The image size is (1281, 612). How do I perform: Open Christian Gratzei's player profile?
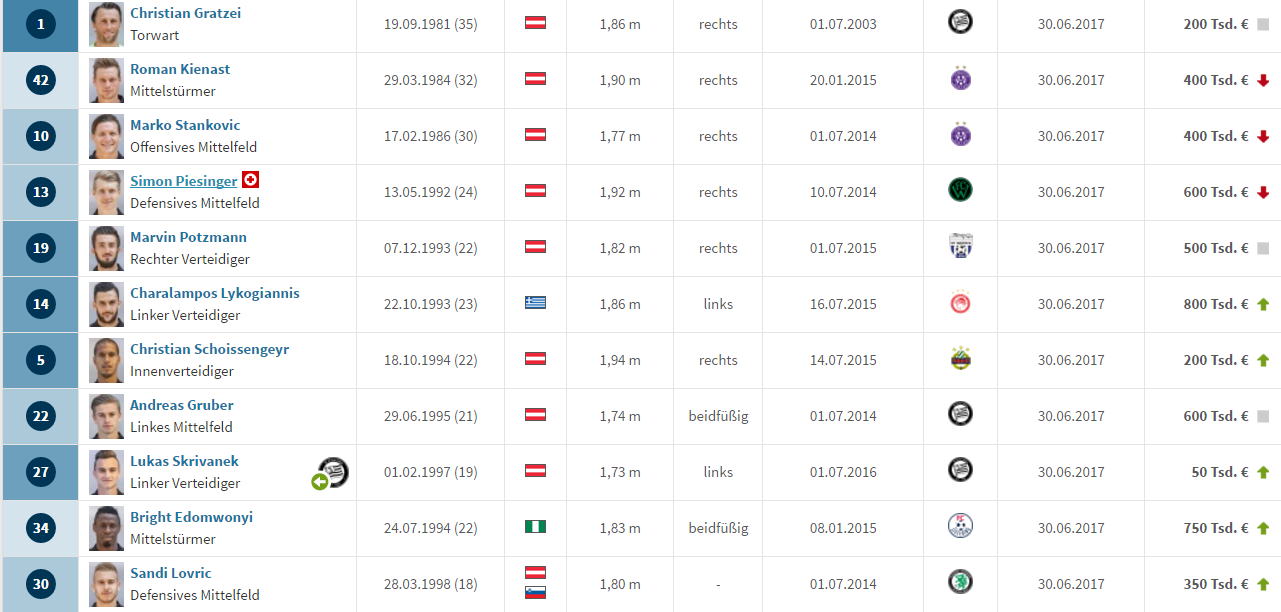pos(185,13)
